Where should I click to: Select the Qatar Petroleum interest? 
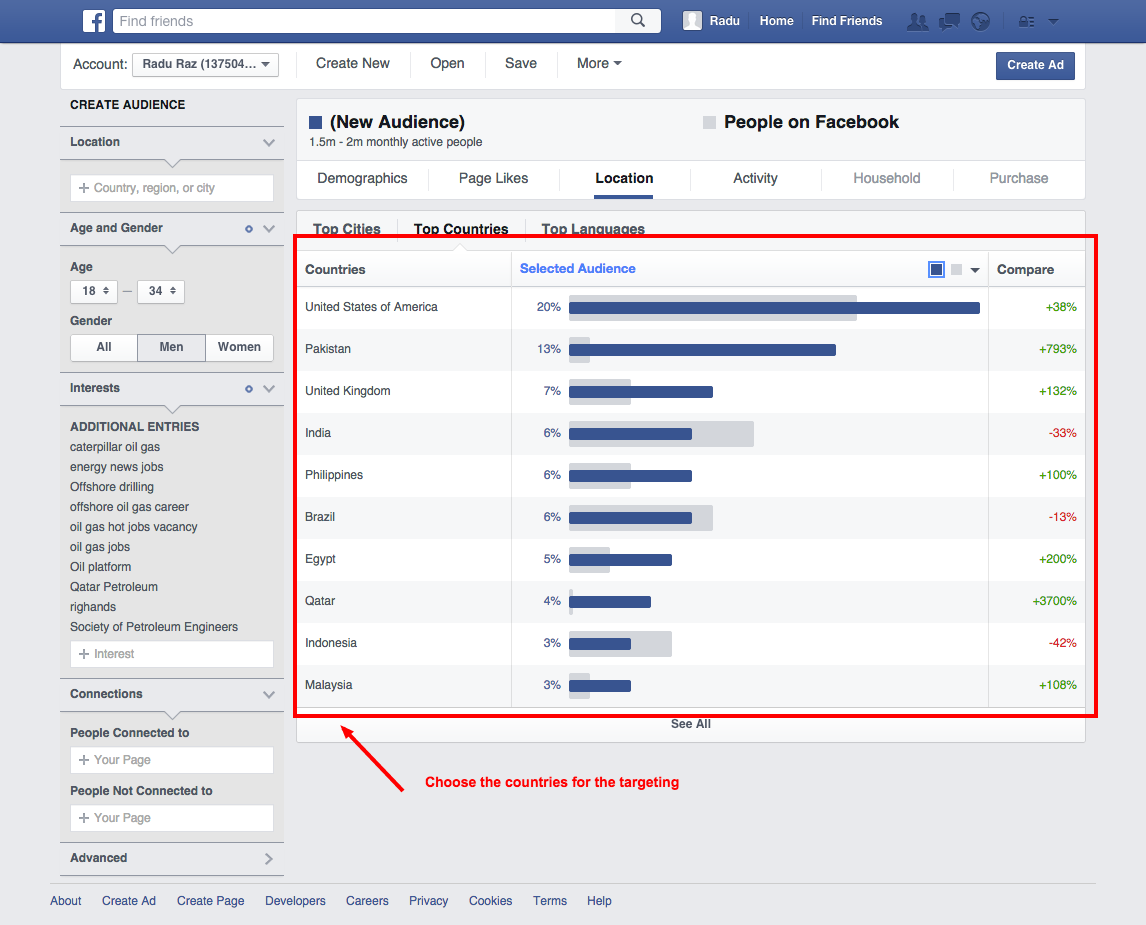coord(114,587)
